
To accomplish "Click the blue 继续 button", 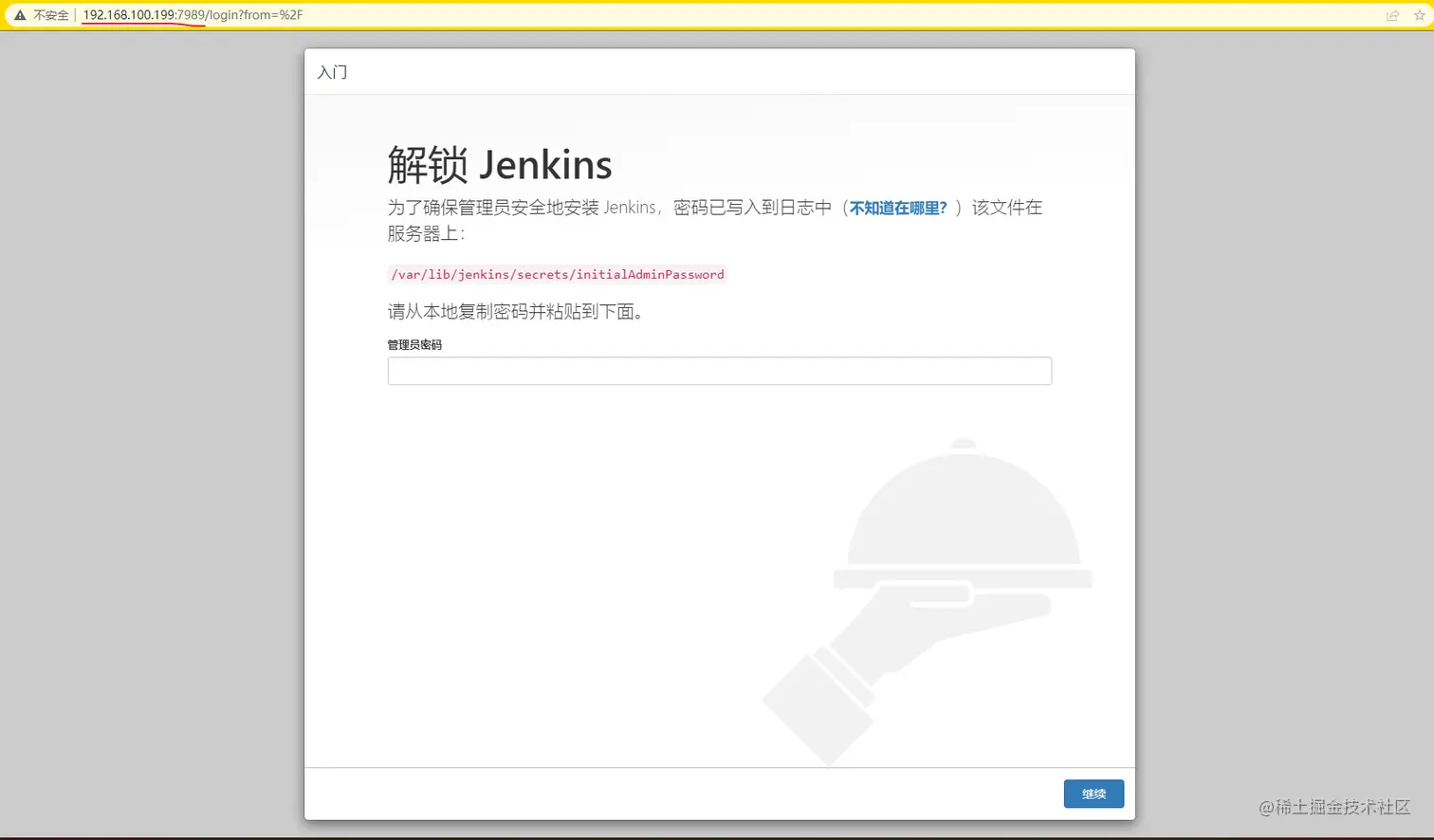I will (x=1094, y=794).
